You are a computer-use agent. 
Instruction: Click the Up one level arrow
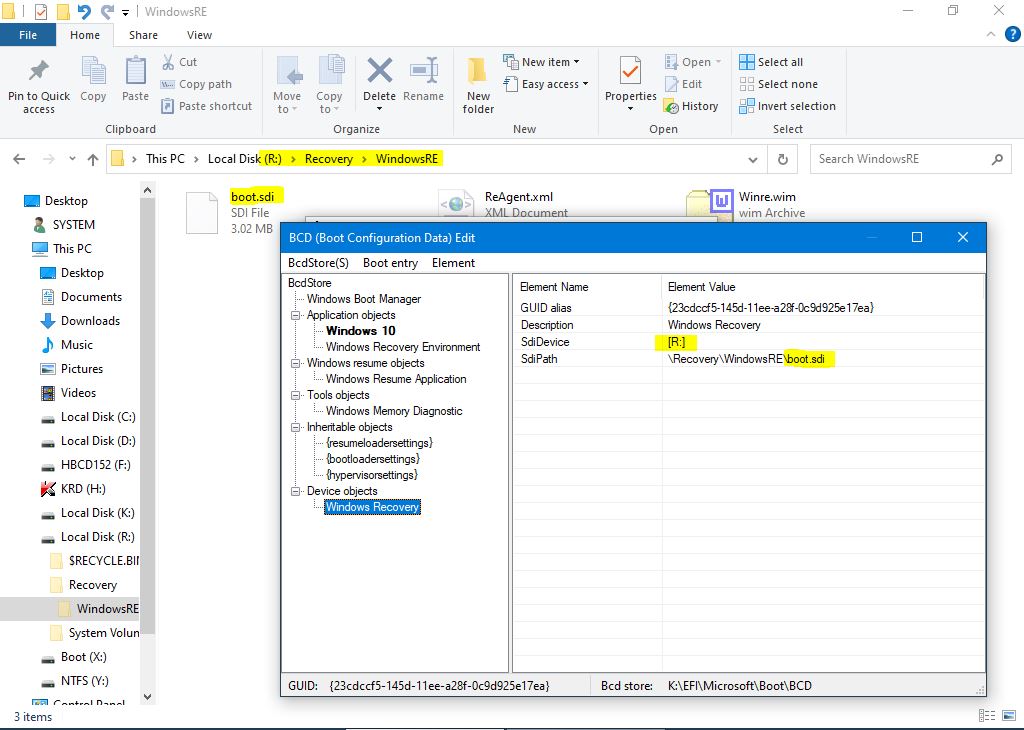pos(93,159)
